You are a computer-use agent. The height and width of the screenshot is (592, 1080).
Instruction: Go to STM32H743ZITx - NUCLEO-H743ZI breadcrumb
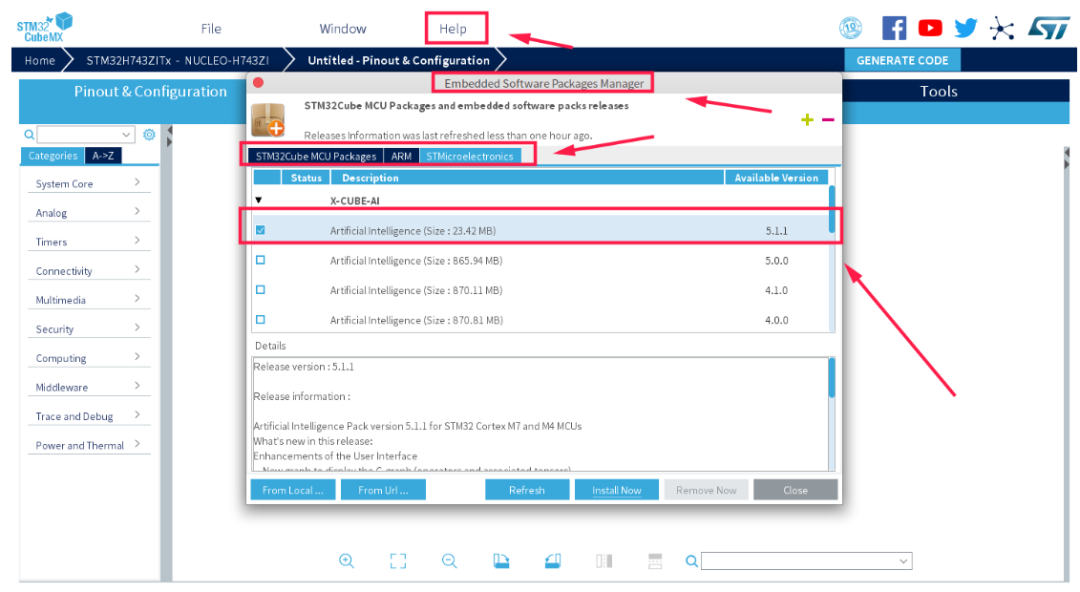click(x=177, y=61)
